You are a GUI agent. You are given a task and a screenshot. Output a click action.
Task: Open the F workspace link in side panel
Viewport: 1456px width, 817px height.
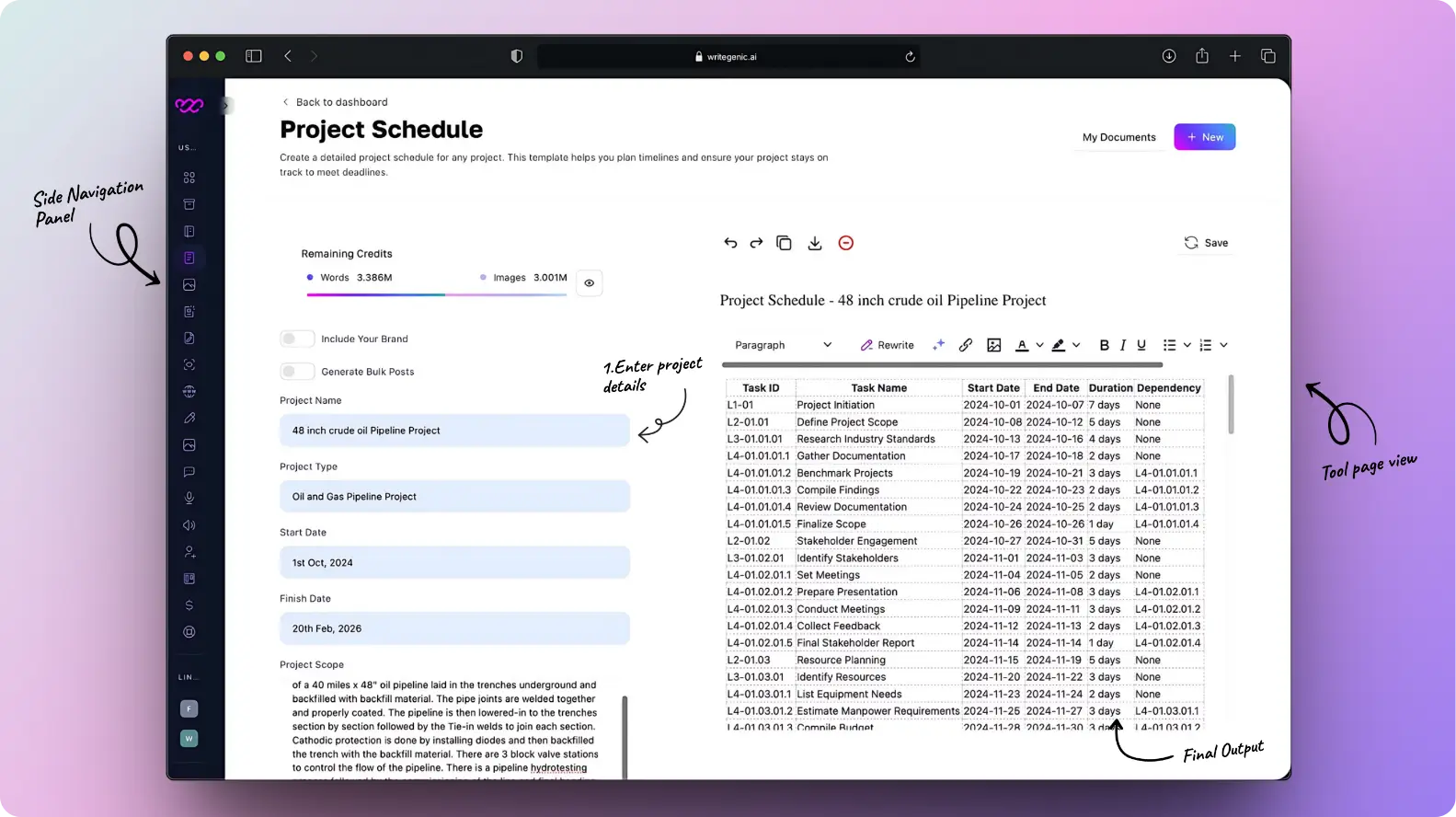pyautogui.click(x=189, y=708)
